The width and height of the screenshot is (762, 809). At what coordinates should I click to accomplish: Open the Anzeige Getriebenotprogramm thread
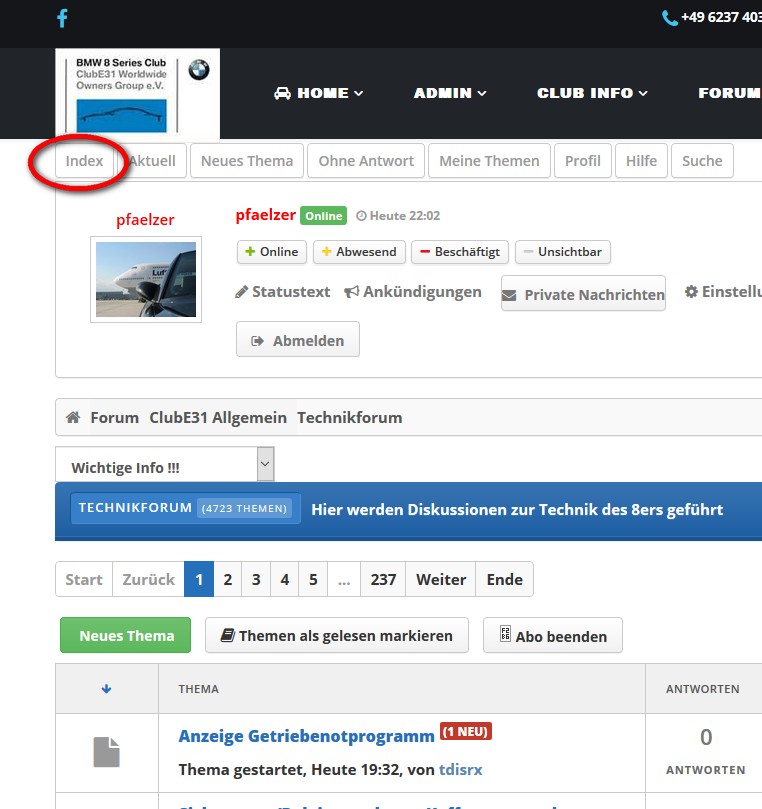[x=306, y=736]
